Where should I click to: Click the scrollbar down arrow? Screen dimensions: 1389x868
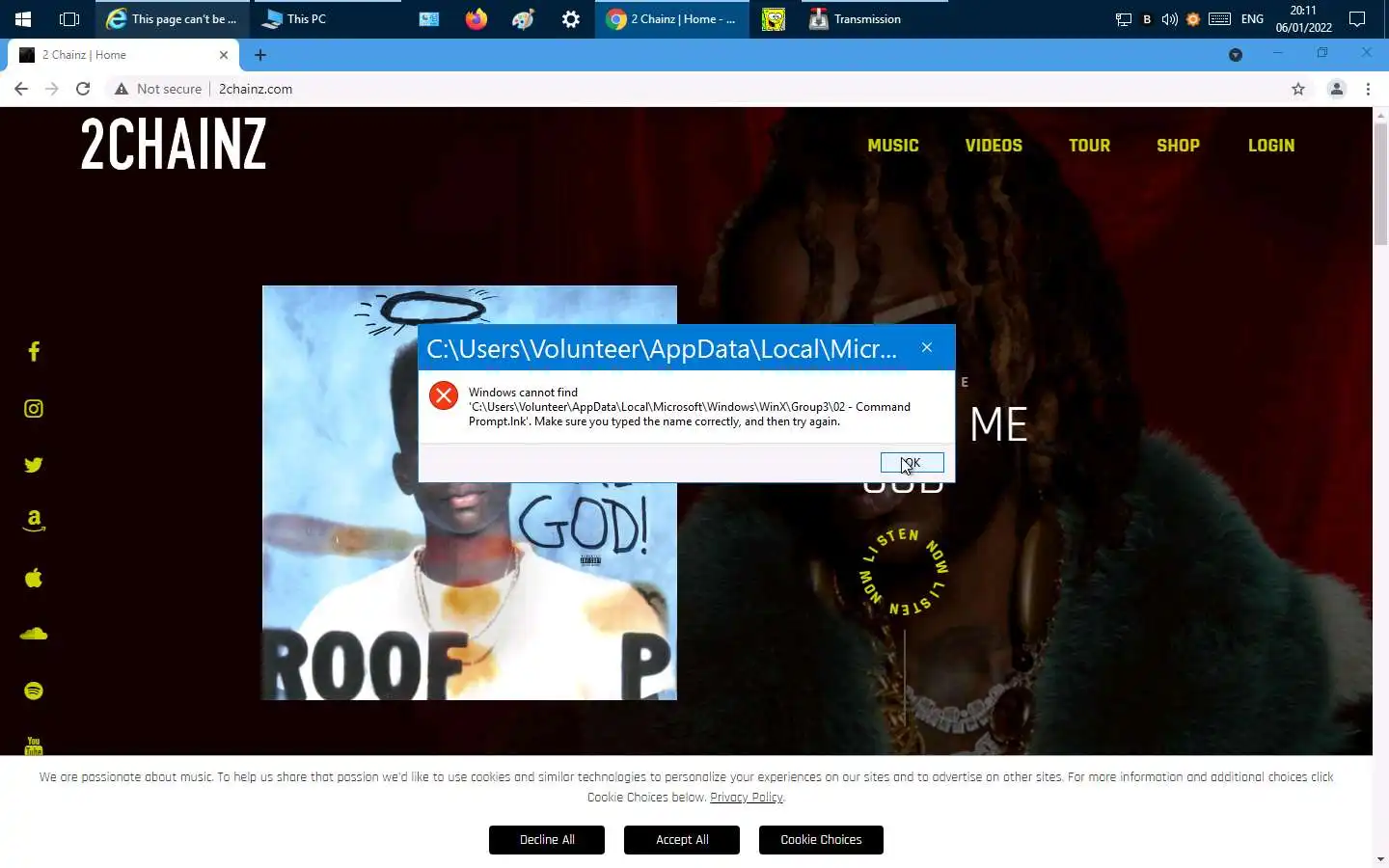(x=1380, y=858)
